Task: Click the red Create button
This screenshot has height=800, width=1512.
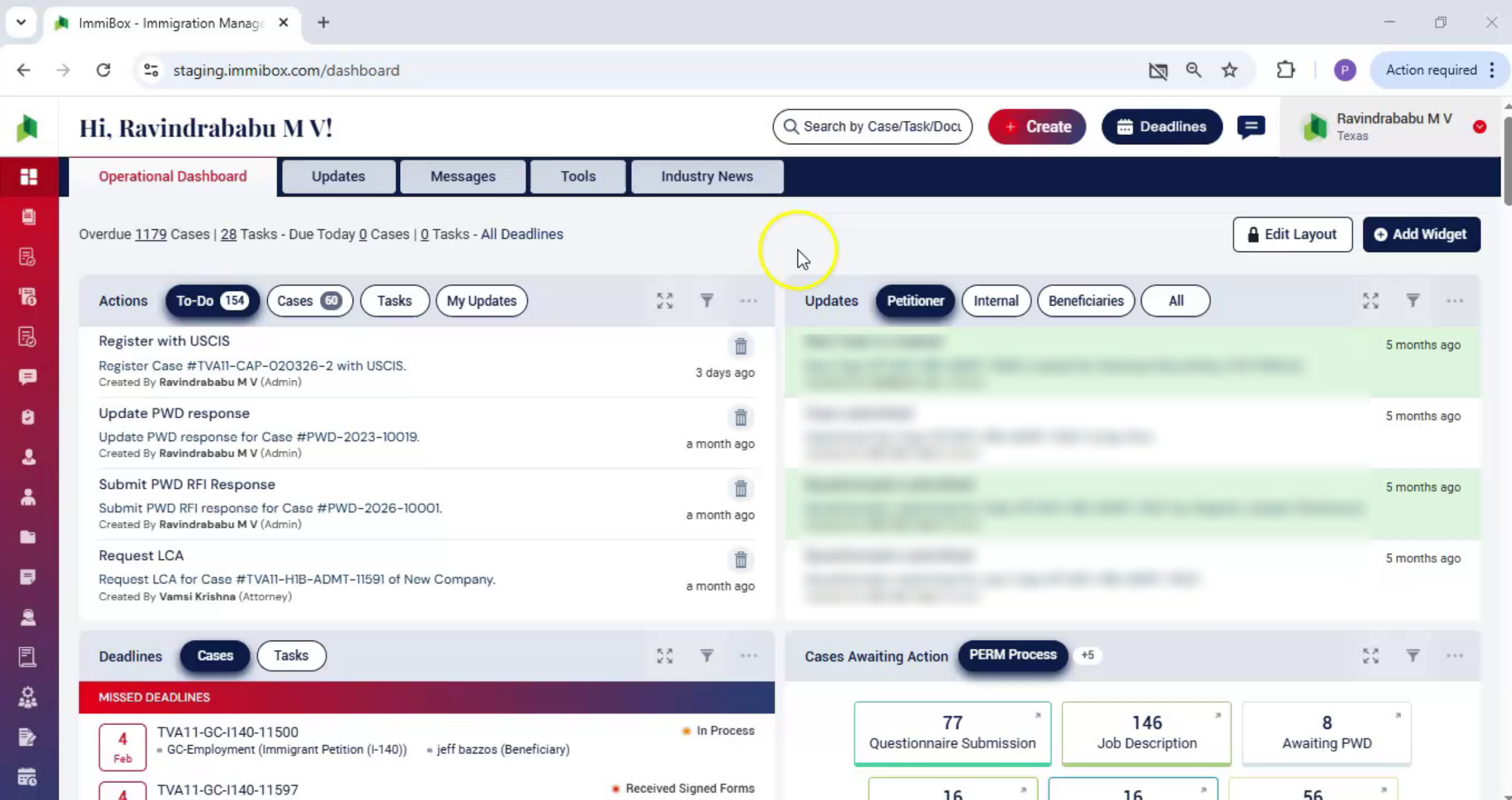Action: click(1037, 127)
